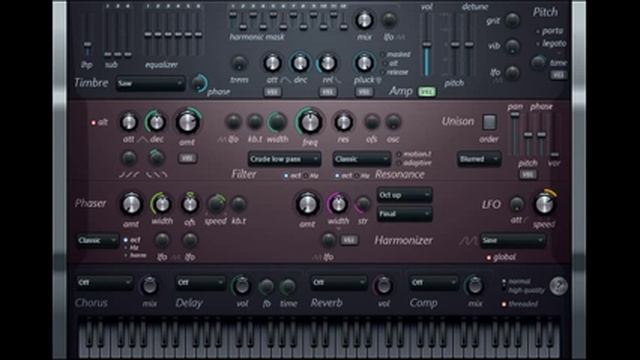Click the Unison order button
The height and width of the screenshot is (360, 640).
[x=489, y=122]
